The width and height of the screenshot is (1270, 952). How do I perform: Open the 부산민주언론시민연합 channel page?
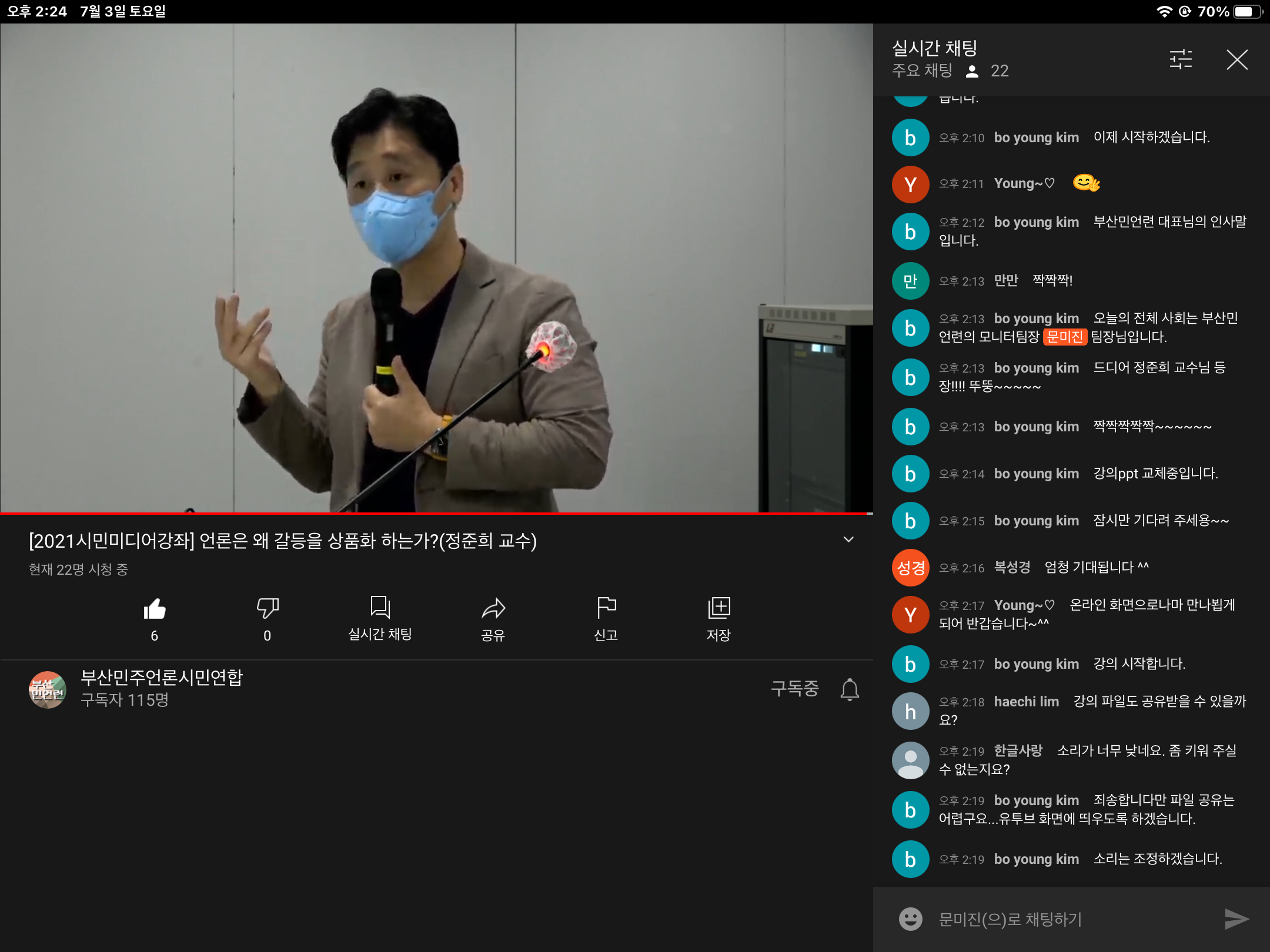[162, 678]
